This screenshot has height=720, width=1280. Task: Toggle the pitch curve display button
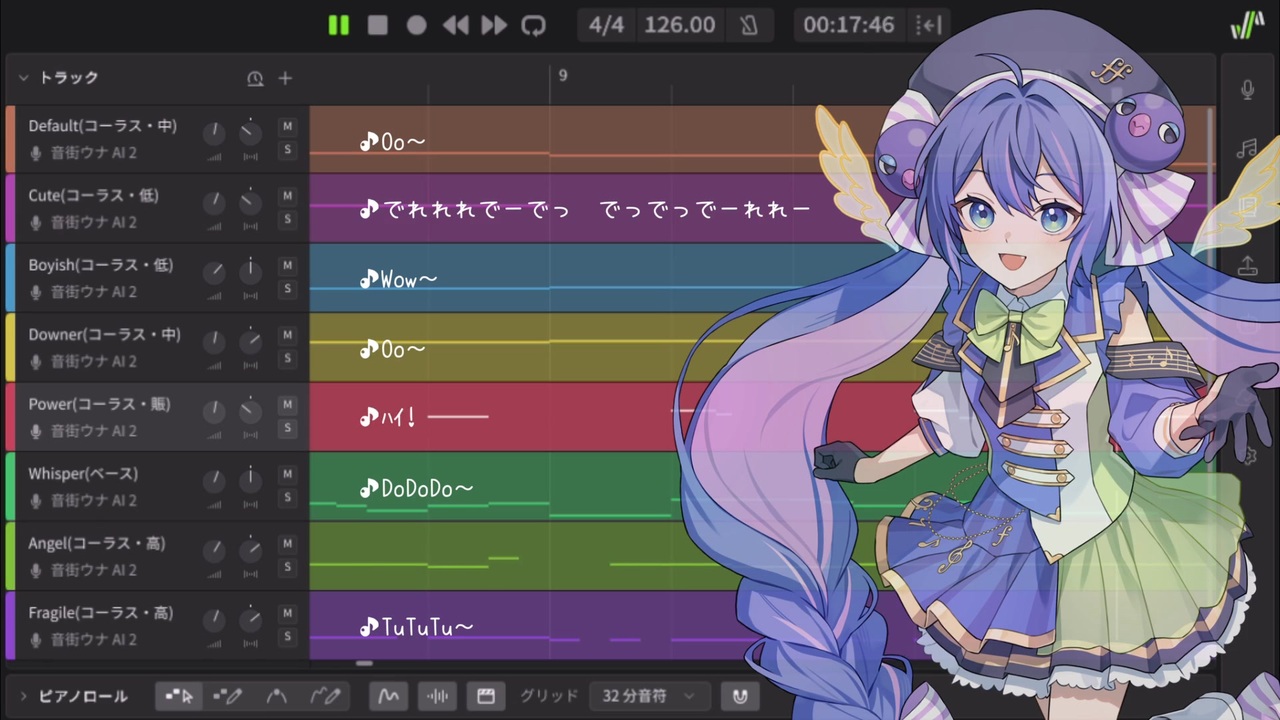389,696
